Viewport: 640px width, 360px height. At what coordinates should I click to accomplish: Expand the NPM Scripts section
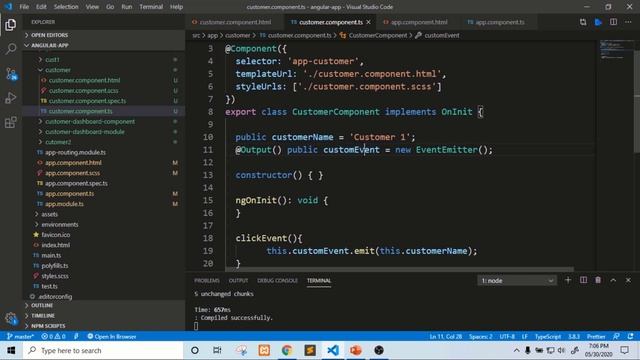click(x=103, y=326)
